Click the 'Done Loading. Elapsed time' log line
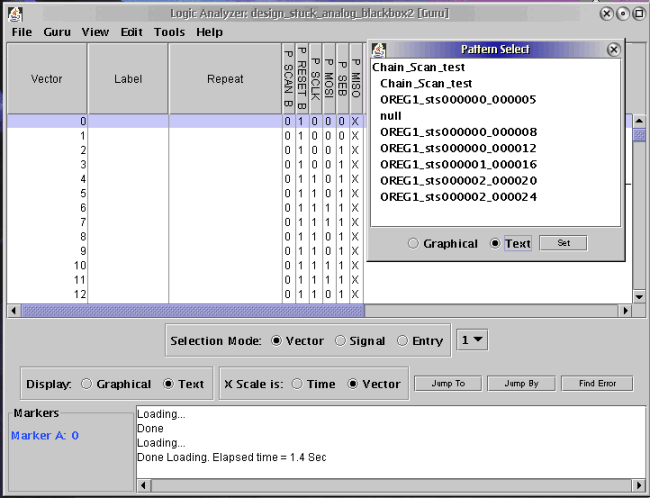Screen dimensions: 650x498 click(x=232, y=457)
